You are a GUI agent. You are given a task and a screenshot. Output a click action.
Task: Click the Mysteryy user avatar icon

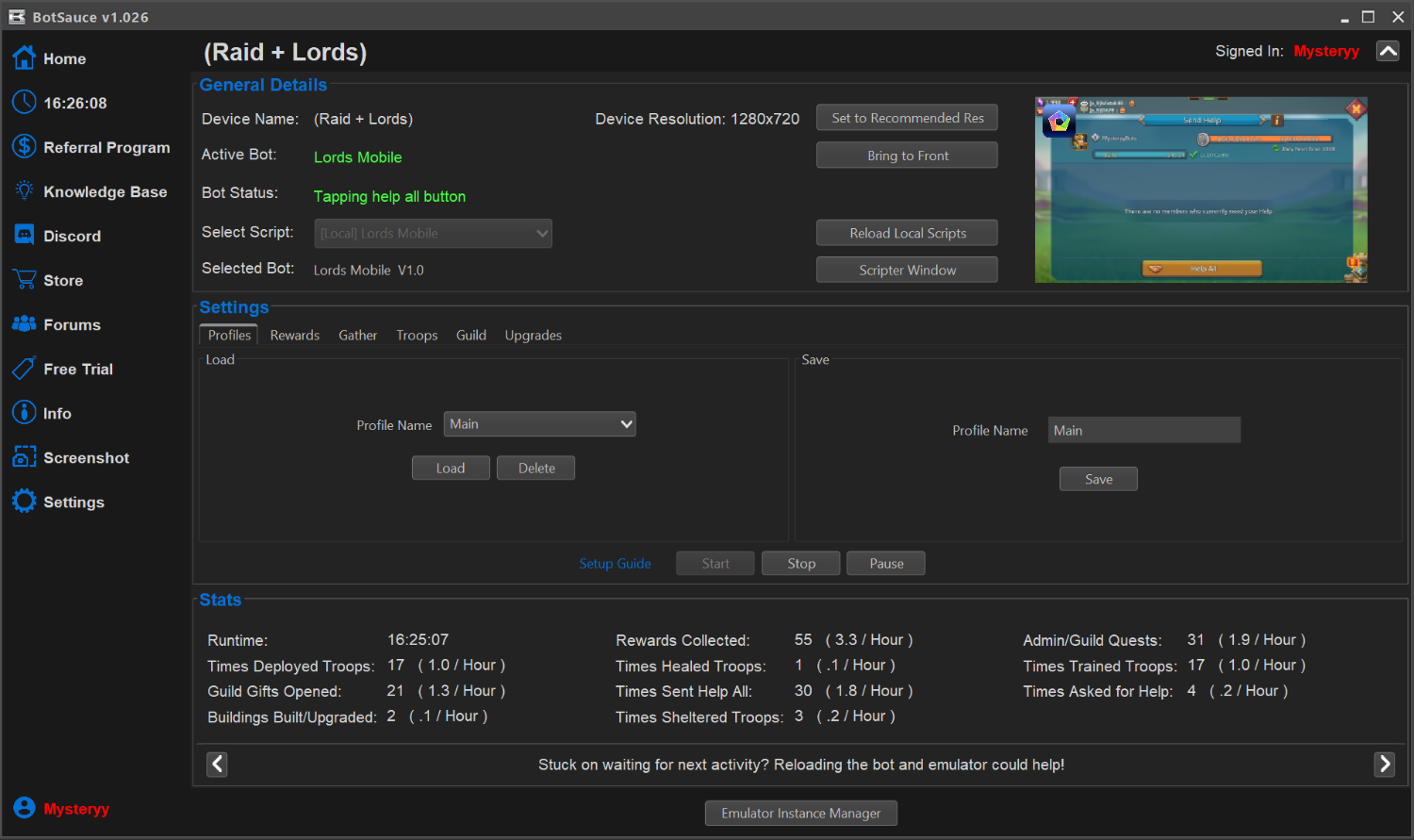click(x=24, y=808)
